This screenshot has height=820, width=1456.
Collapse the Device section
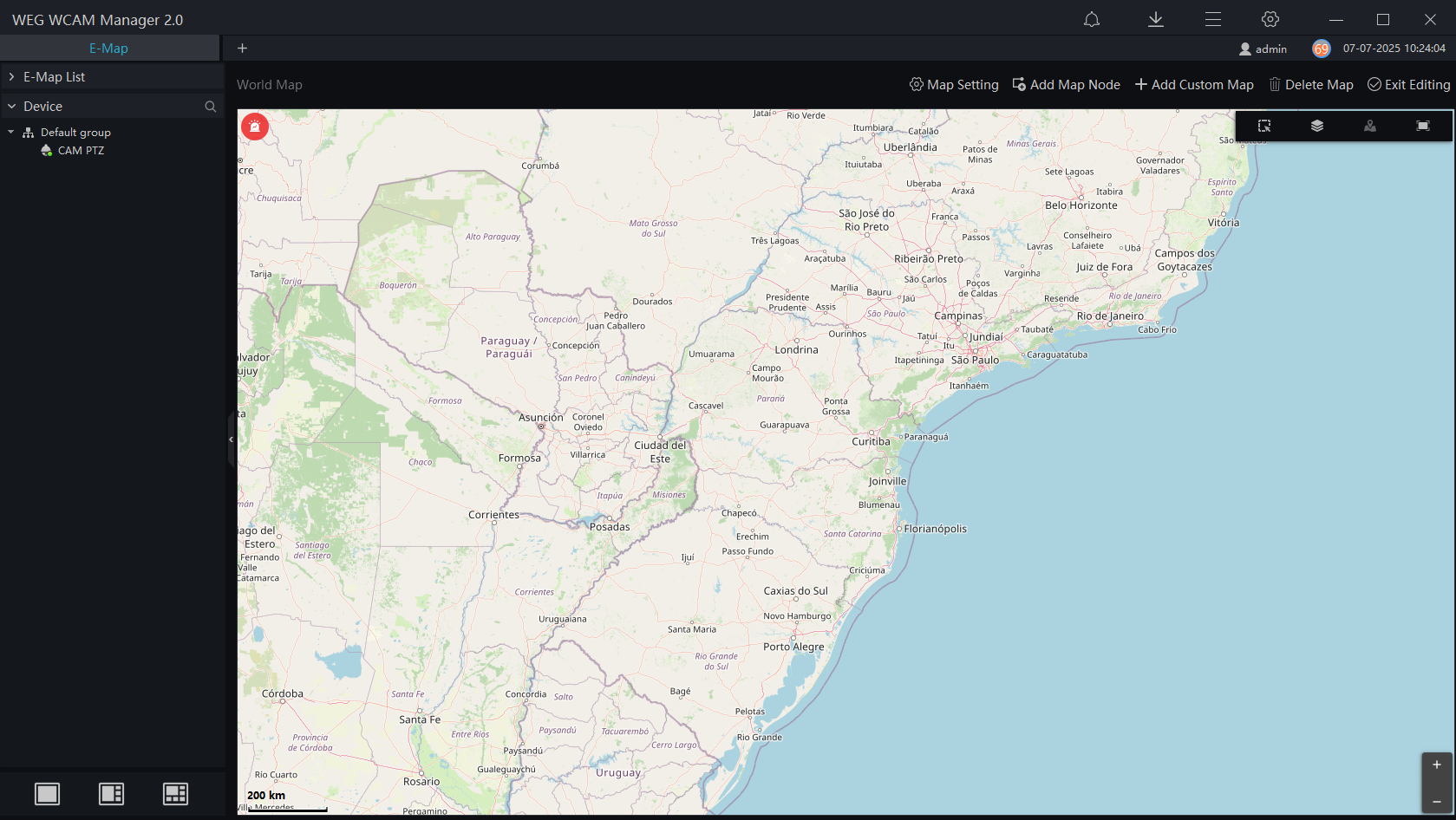click(12, 107)
